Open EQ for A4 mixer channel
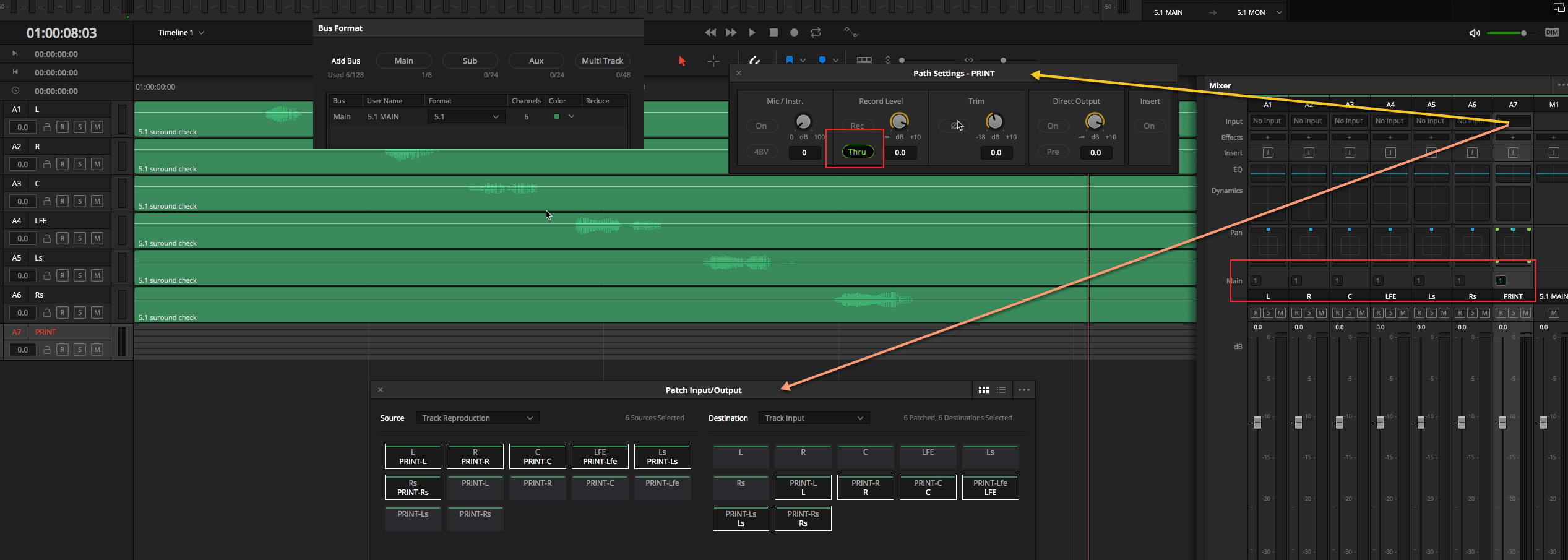Screen dimensions: 1568x560 pos(1390,173)
